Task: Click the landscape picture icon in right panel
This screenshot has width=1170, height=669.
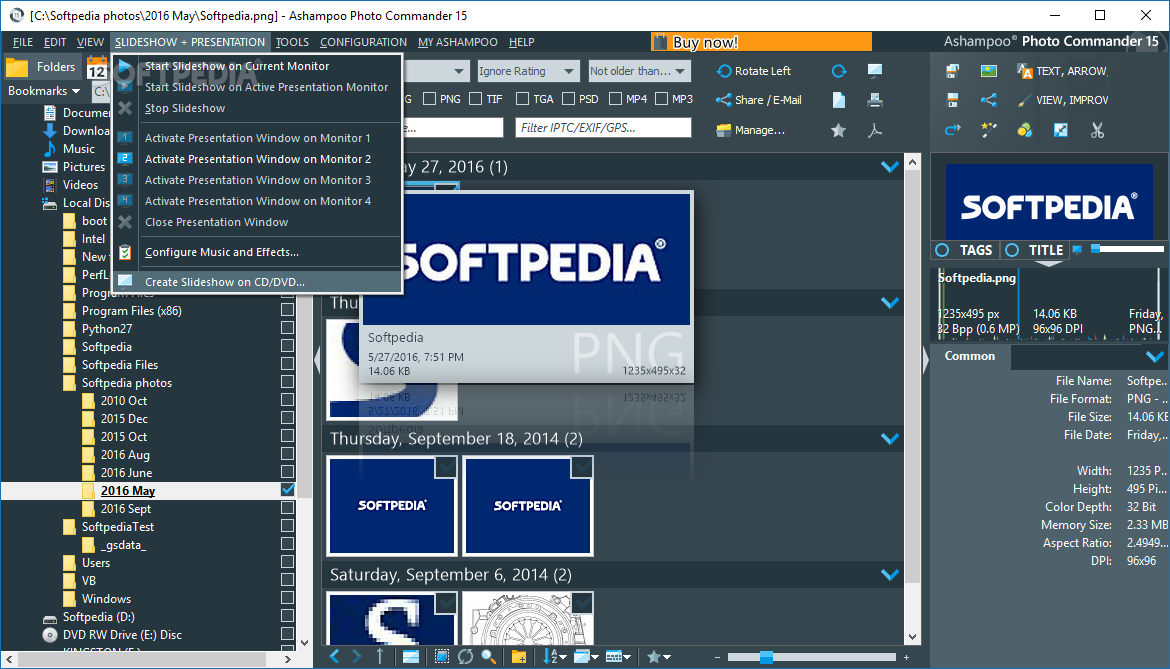Action: click(989, 71)
